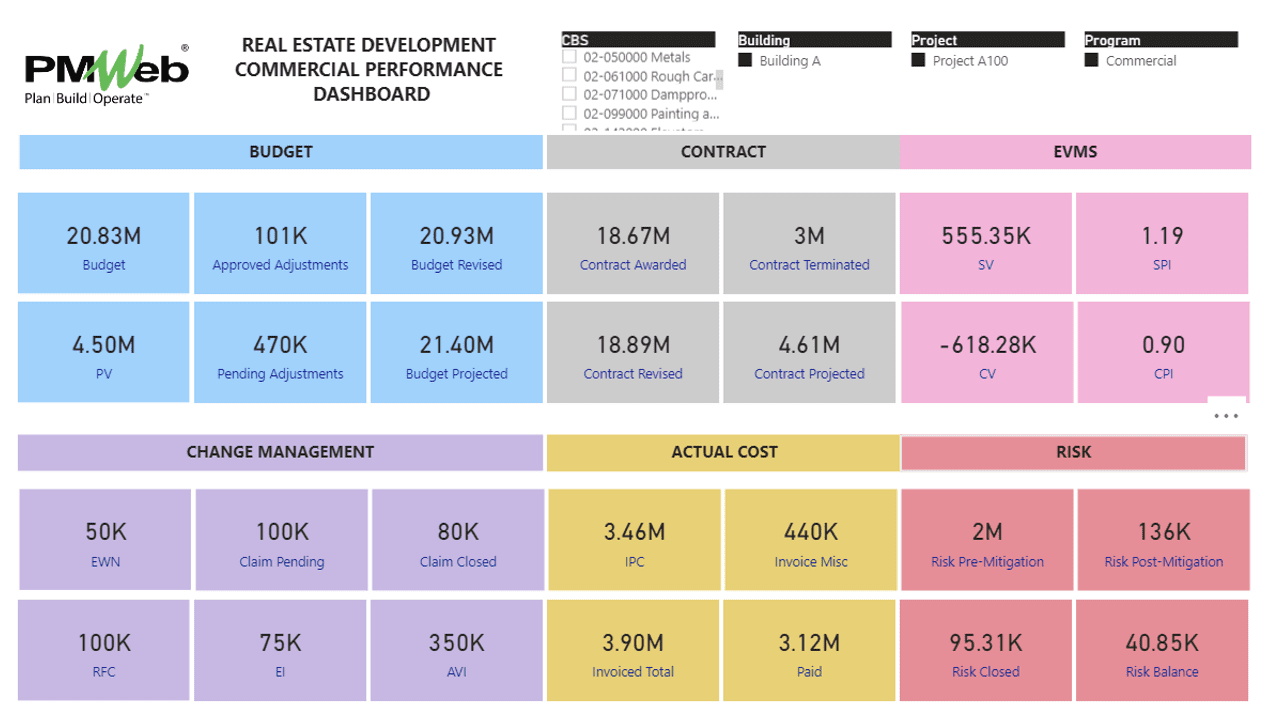Open the More options ellipsis menu
The image size is (1269, 722).
(1225, 415)
